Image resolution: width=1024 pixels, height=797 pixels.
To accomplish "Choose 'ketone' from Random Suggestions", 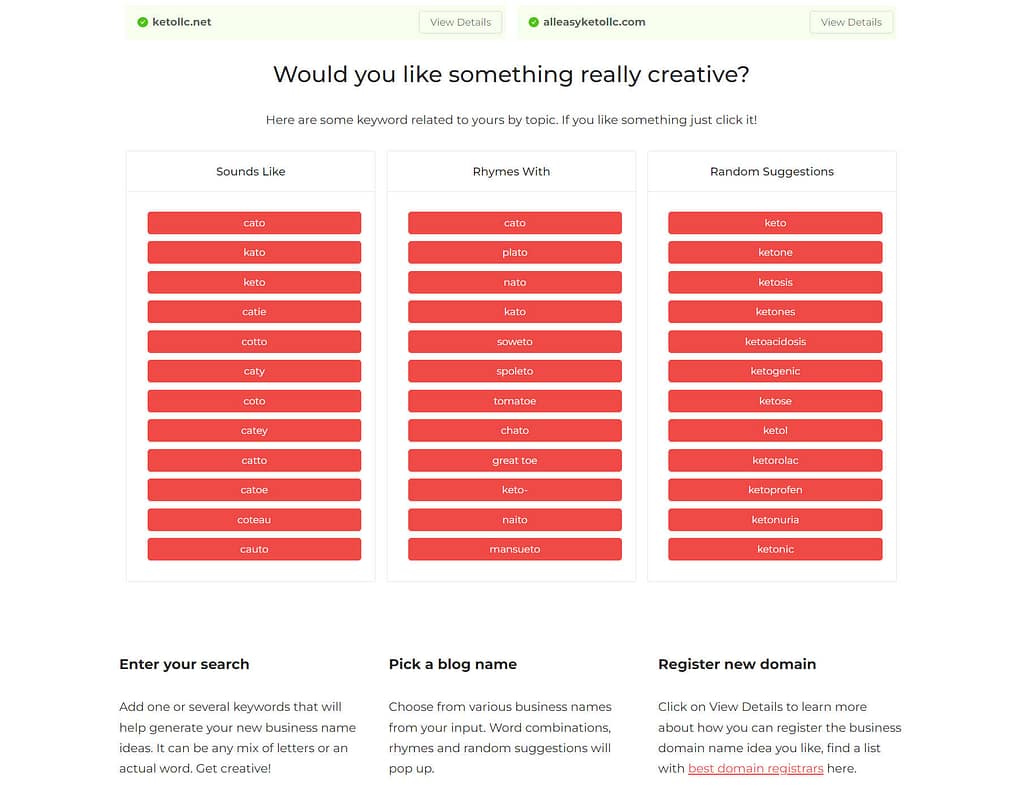I will (x=775, y=253).
